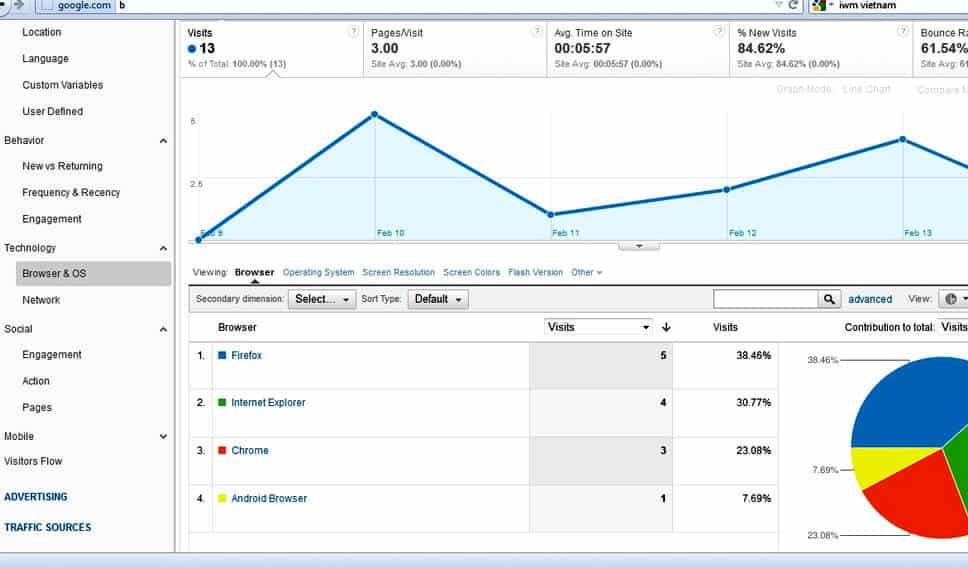Click the Browser column header

tap(237, 327)
